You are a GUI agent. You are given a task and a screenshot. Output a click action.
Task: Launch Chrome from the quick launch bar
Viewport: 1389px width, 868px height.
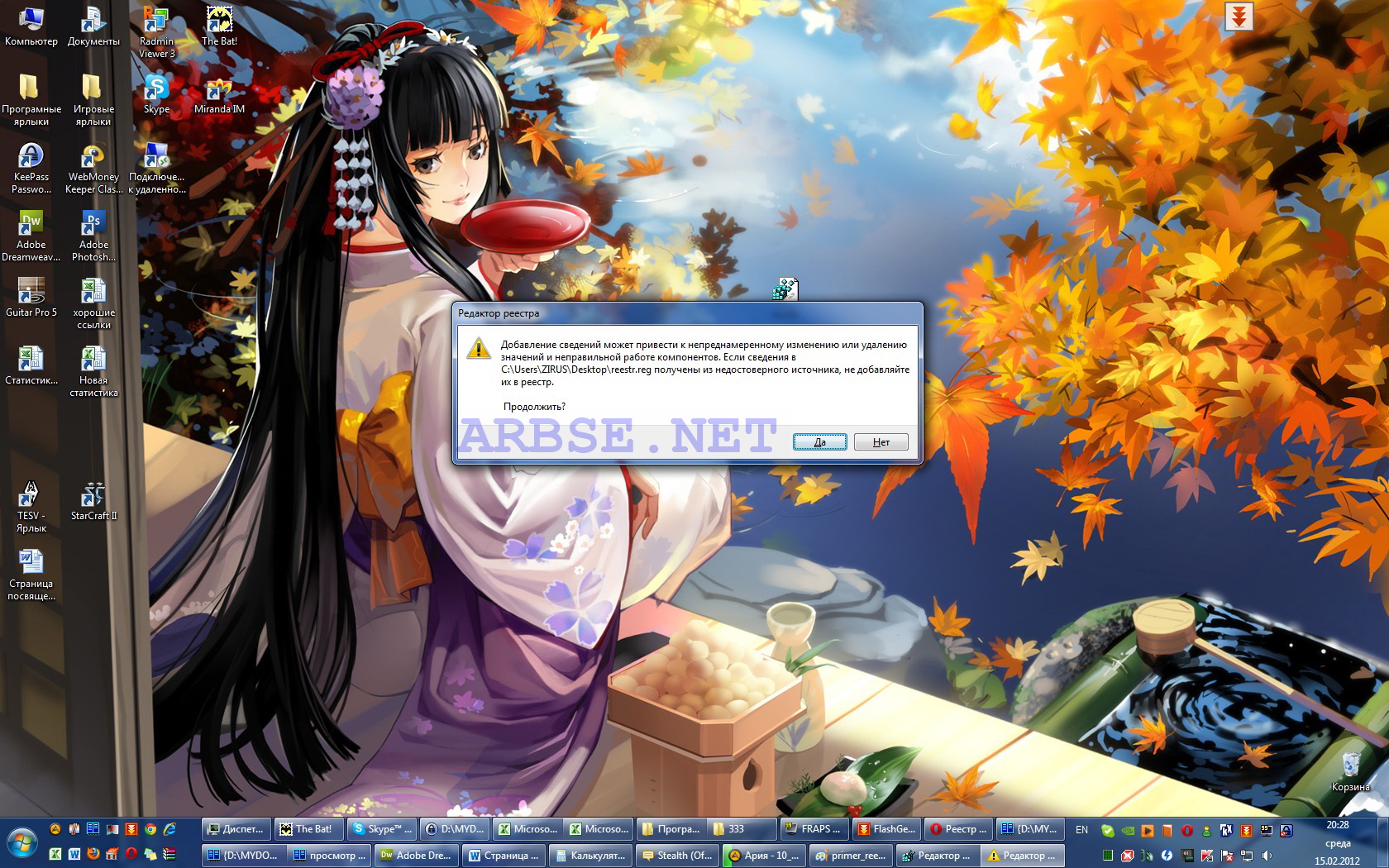[x=150, y=829]
